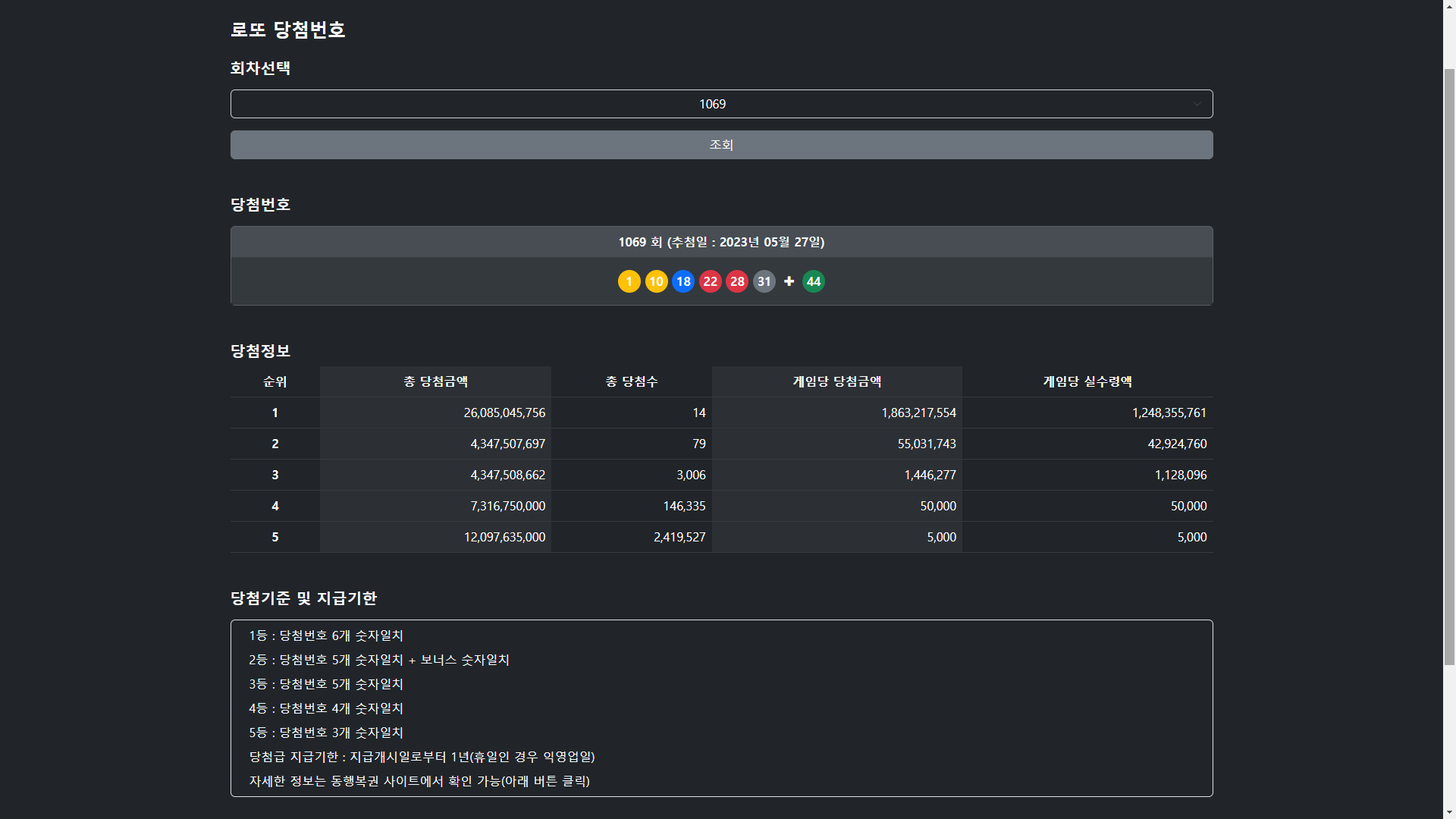Image resolution: width=1456 pixels, height=819 pixels.
Task: Click the 1069 회 draw date header
Action: [x=720, y=242]
